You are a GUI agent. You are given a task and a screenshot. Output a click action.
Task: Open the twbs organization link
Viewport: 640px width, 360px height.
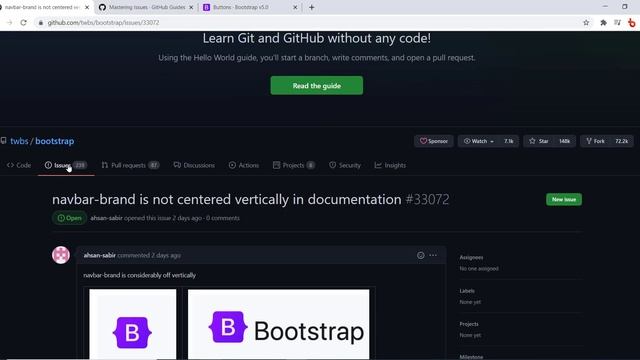point(19,141)
